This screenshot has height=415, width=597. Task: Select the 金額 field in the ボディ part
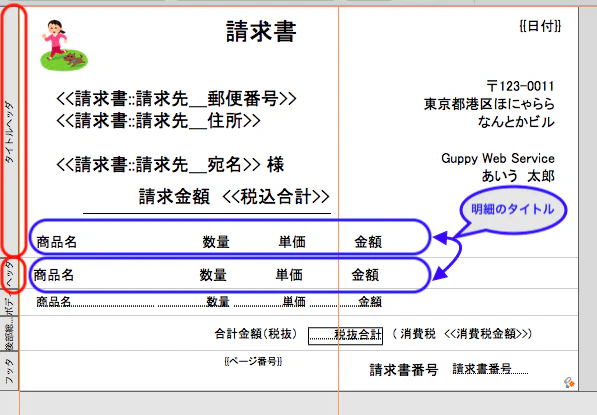(x=346, y=302)
